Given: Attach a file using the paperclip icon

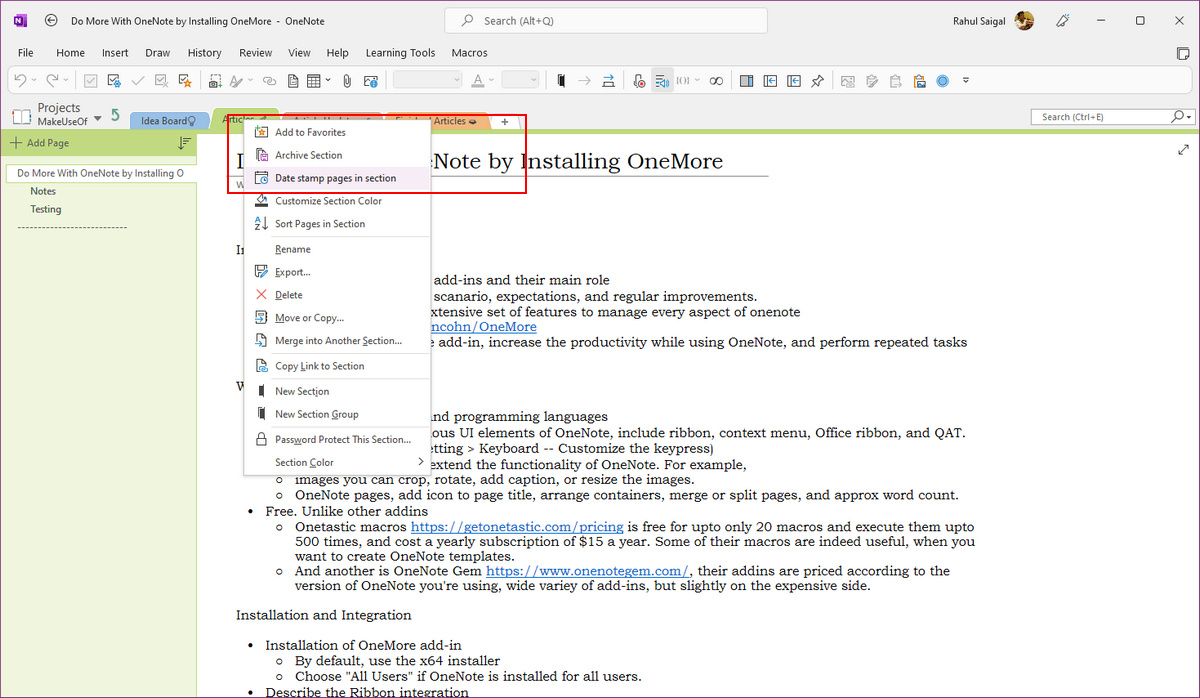Looking at the screenshot, I should (x=347, y=81).
